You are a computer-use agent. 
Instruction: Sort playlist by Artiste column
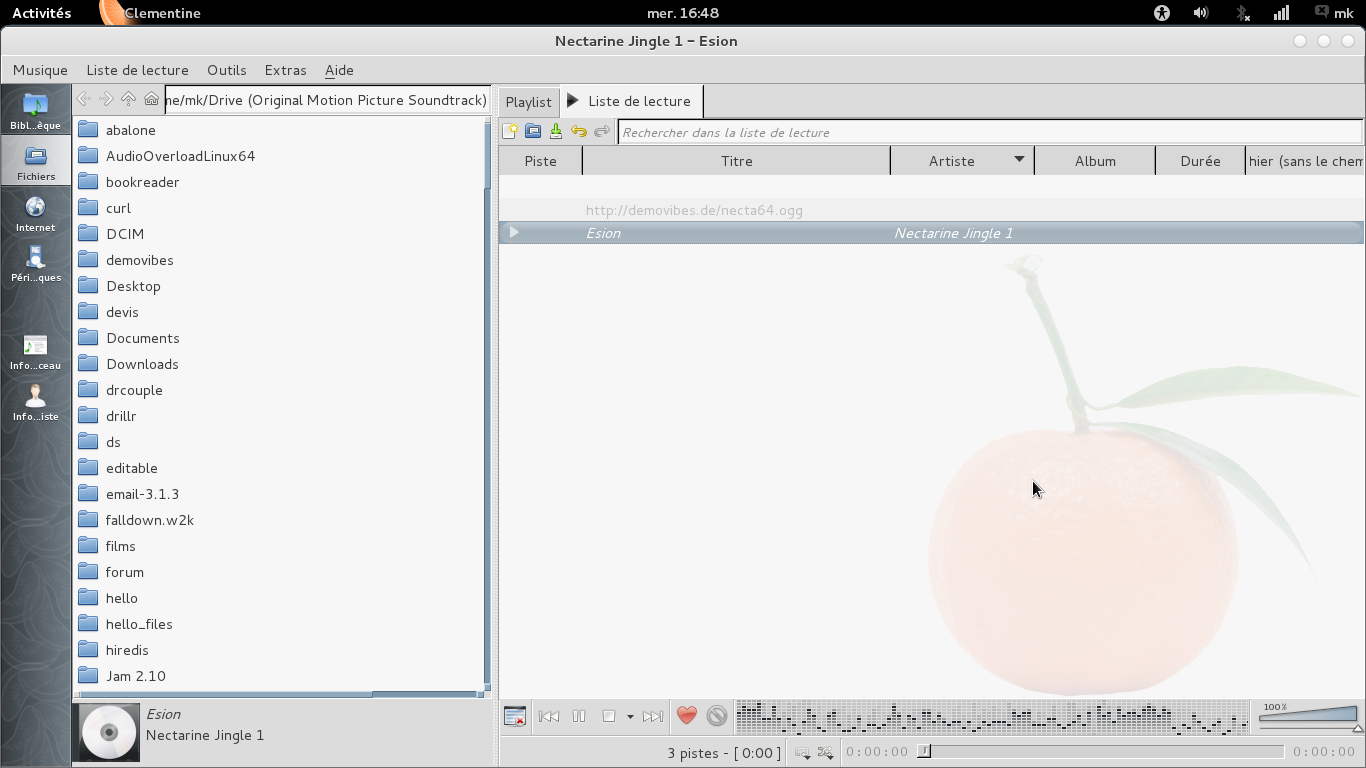pyautogui.click(x=962, y=160)
